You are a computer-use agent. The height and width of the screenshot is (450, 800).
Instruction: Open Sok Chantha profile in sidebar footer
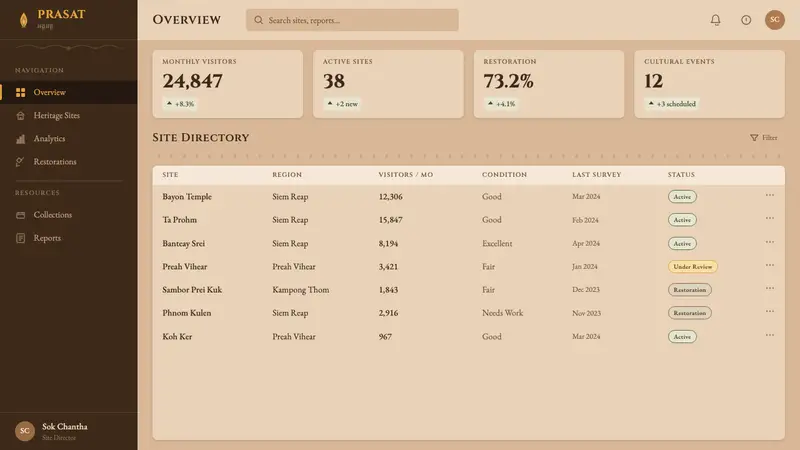click(69, 431)
